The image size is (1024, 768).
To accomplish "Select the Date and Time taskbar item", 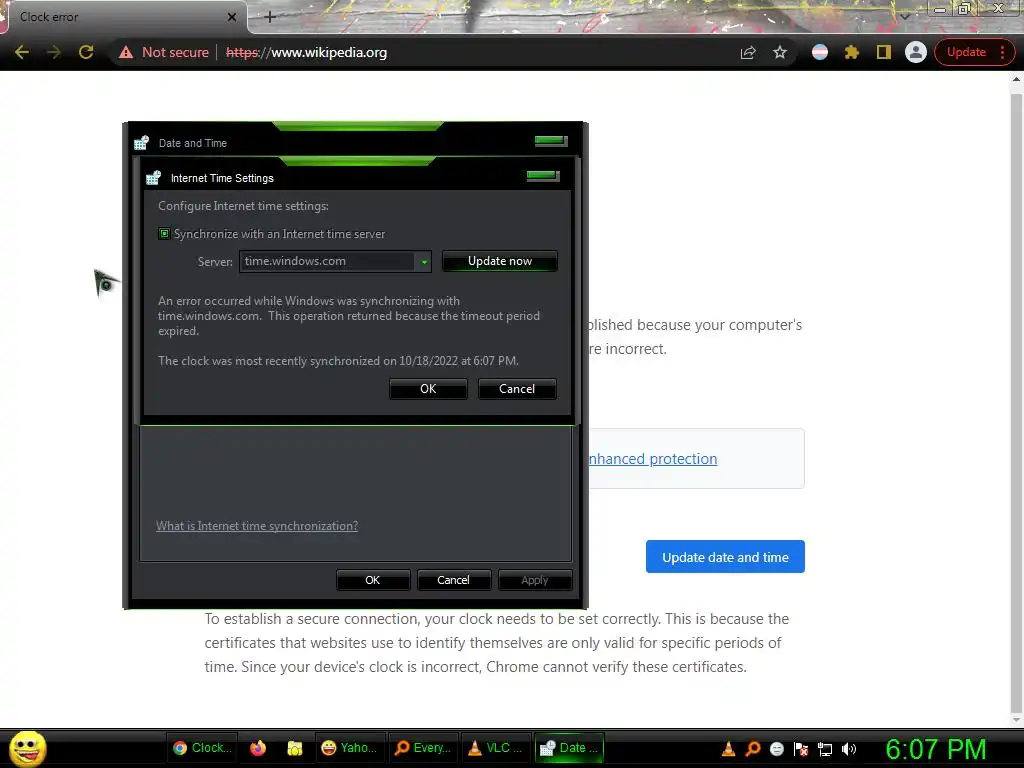I will tap(569, 748).
